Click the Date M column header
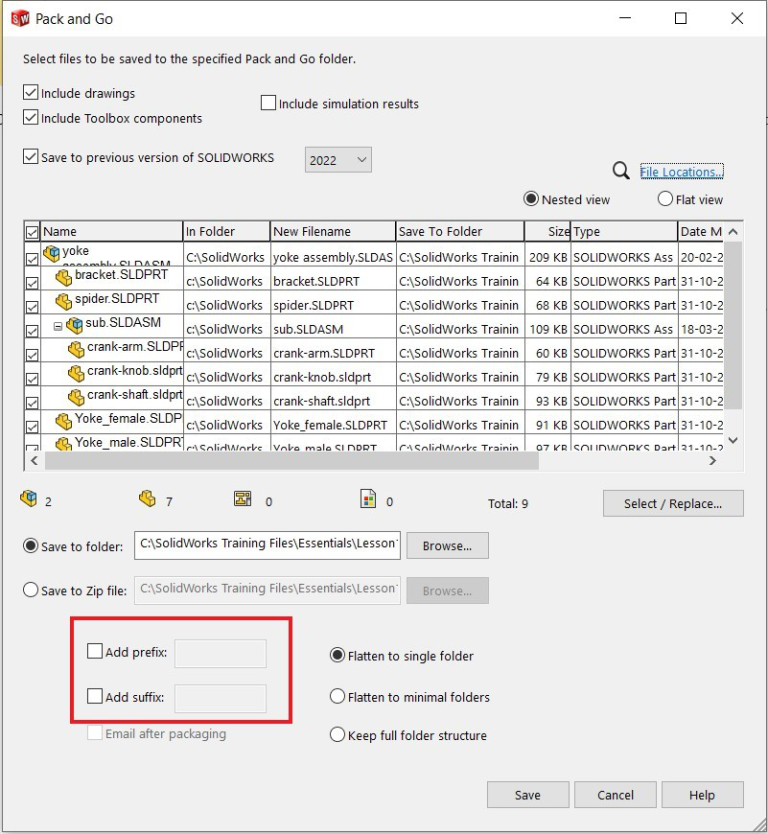Screen dimensions: 768x834 tap(700, 231)
